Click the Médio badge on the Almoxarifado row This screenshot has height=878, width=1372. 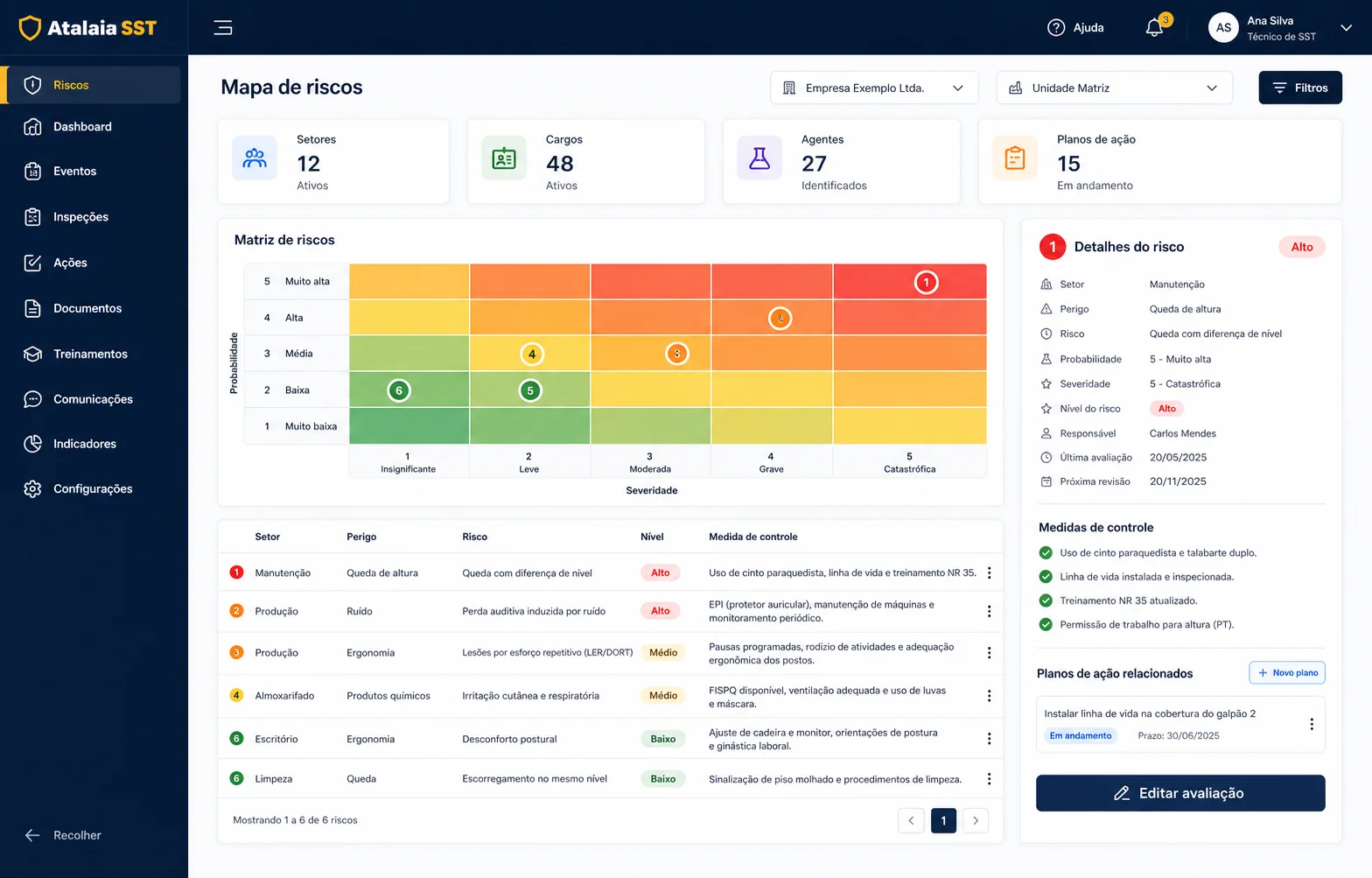[663, 695]
